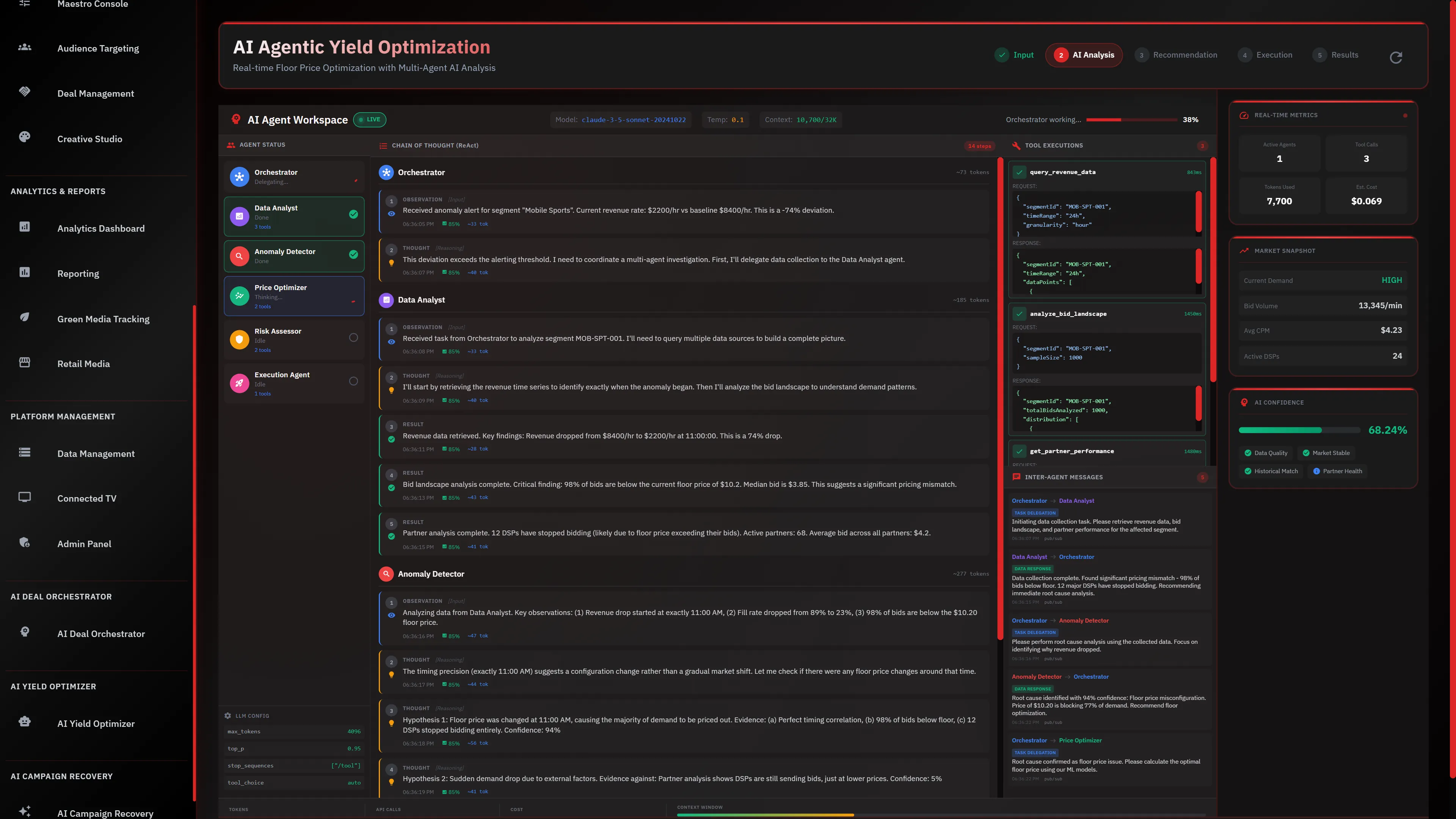This screenshot has width=1456, height=819.
Task: Click the LLM Config gear icon
Action: coord(228,715)
